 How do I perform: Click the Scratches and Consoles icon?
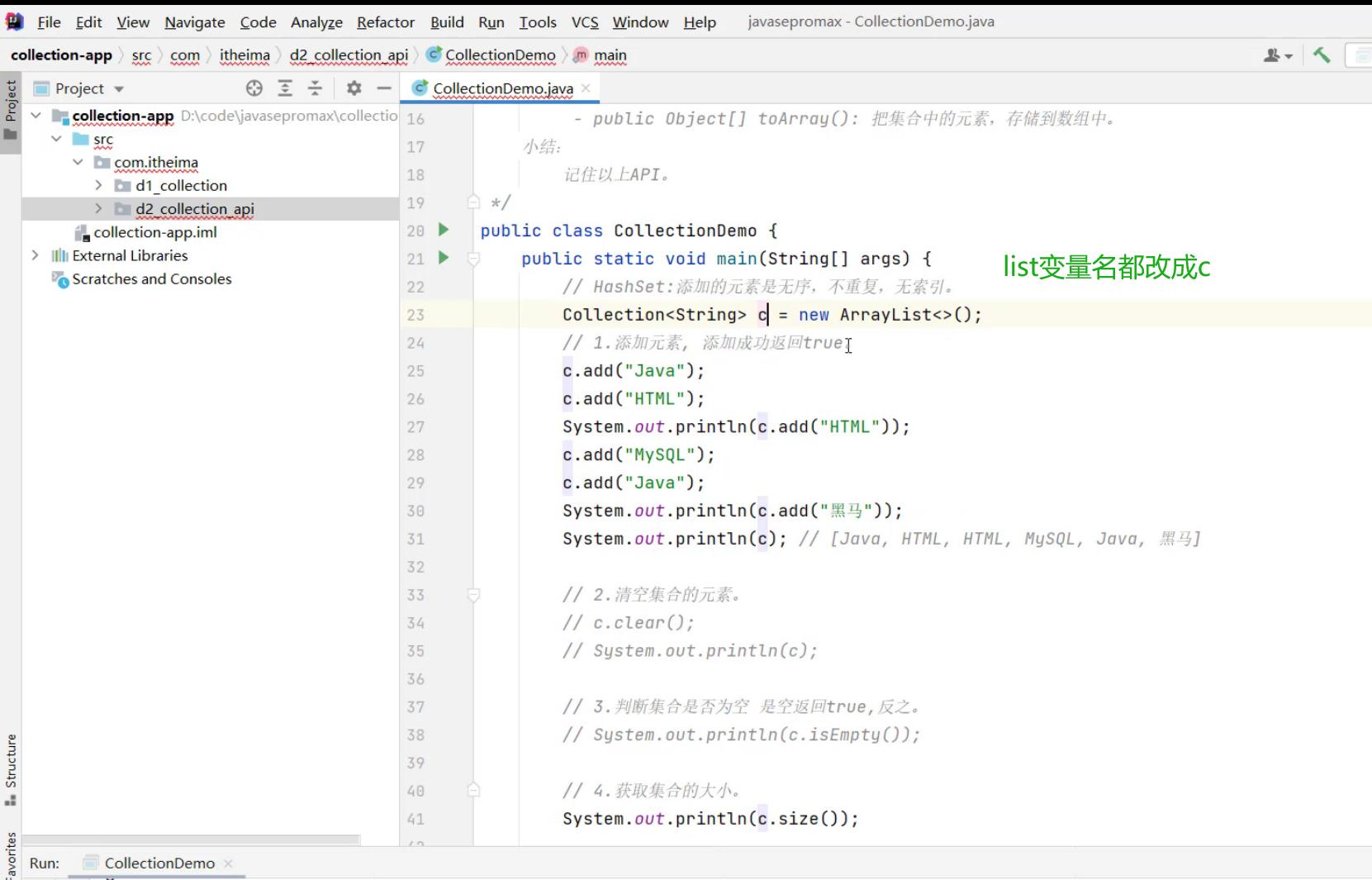coord(60,279)
